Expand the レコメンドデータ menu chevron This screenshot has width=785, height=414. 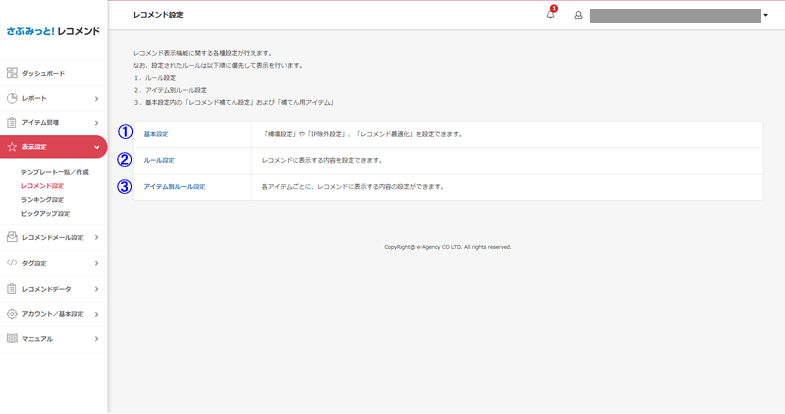(x=97, y=289)
